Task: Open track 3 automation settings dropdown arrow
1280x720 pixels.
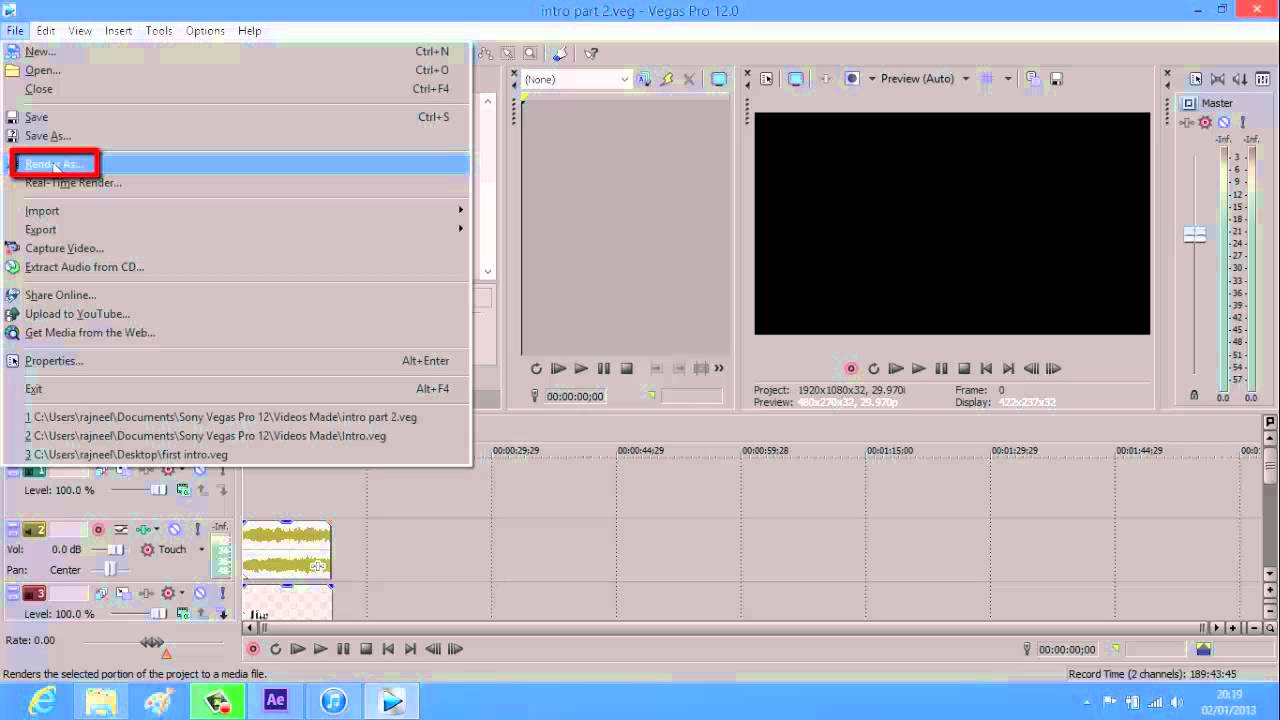Action: (x=181, y=593)
